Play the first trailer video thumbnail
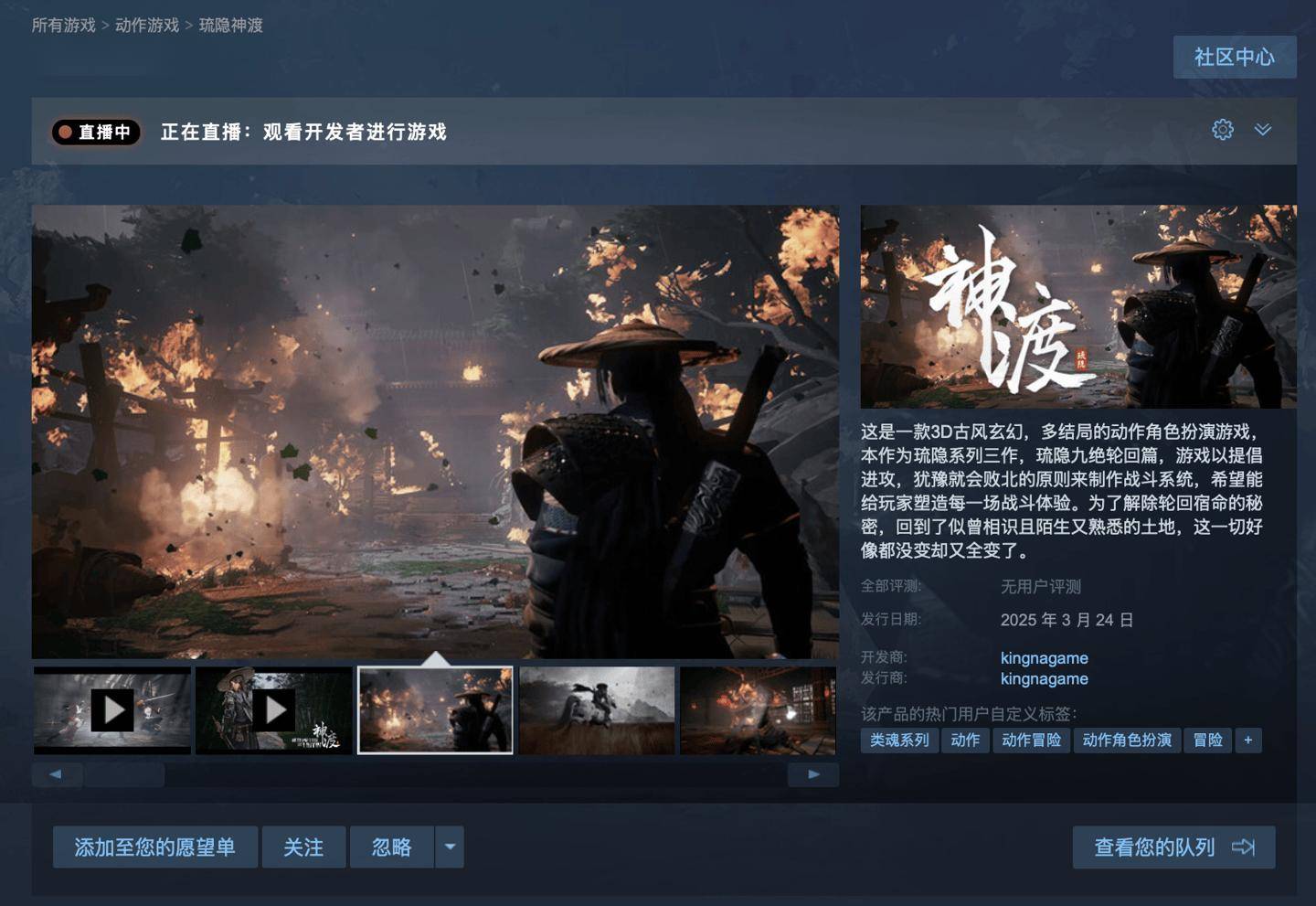The image size is (1316, 906). 112,710
